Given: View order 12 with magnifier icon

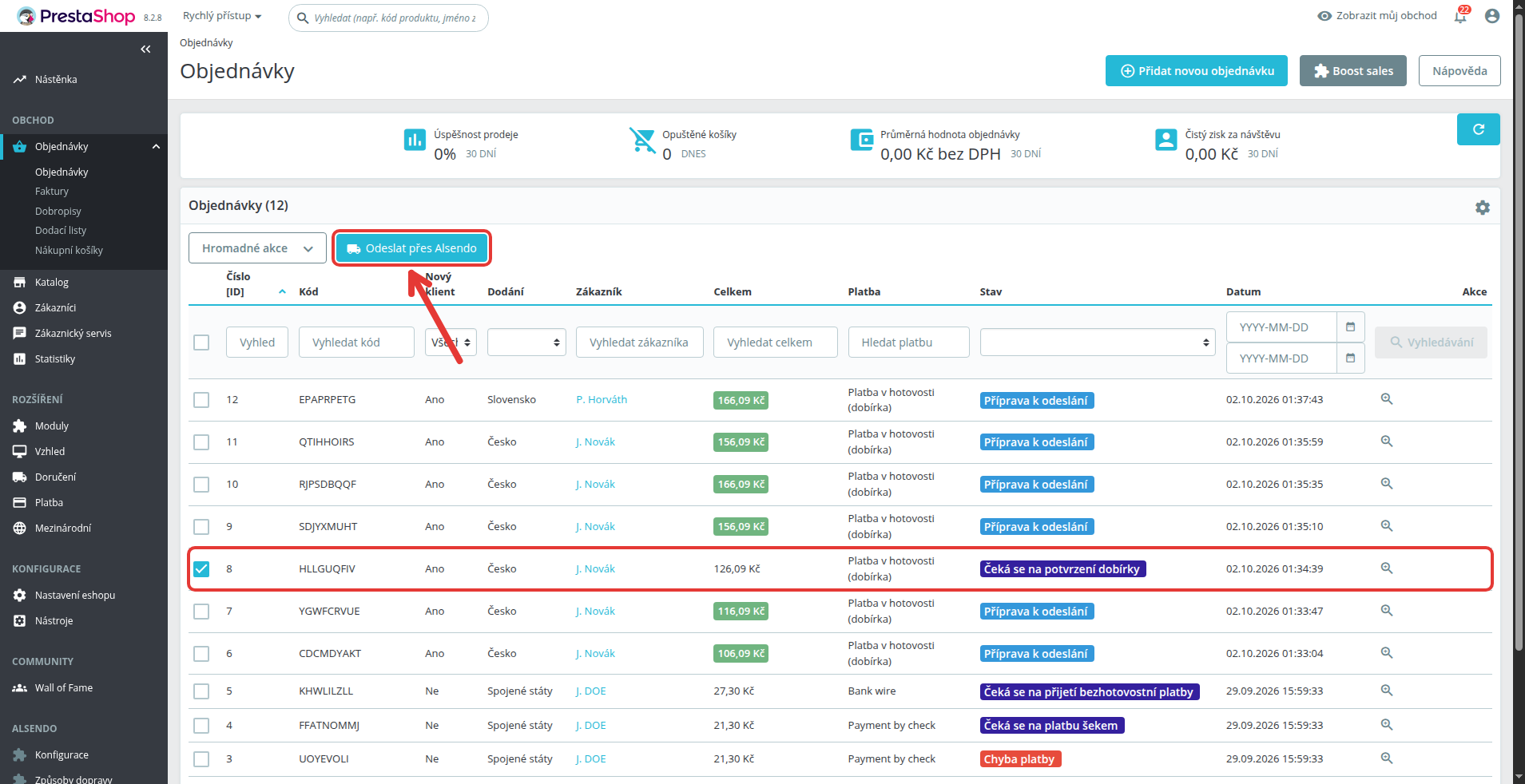Looking at the screenshot, I should (x=1387, y=399).
